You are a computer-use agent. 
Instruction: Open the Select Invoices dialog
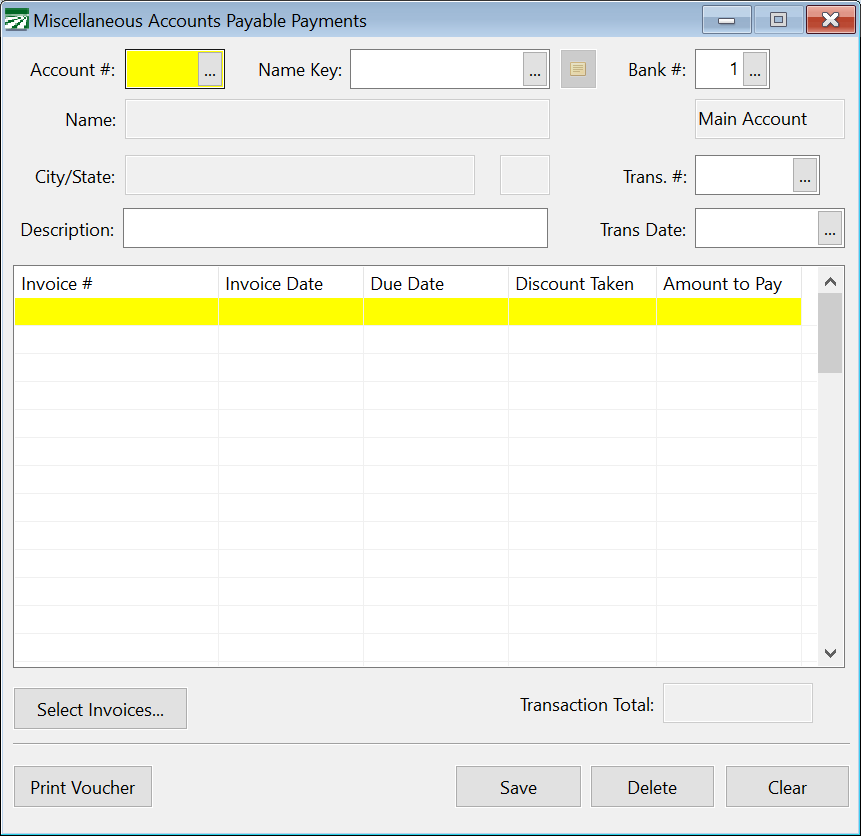[100, 708]
